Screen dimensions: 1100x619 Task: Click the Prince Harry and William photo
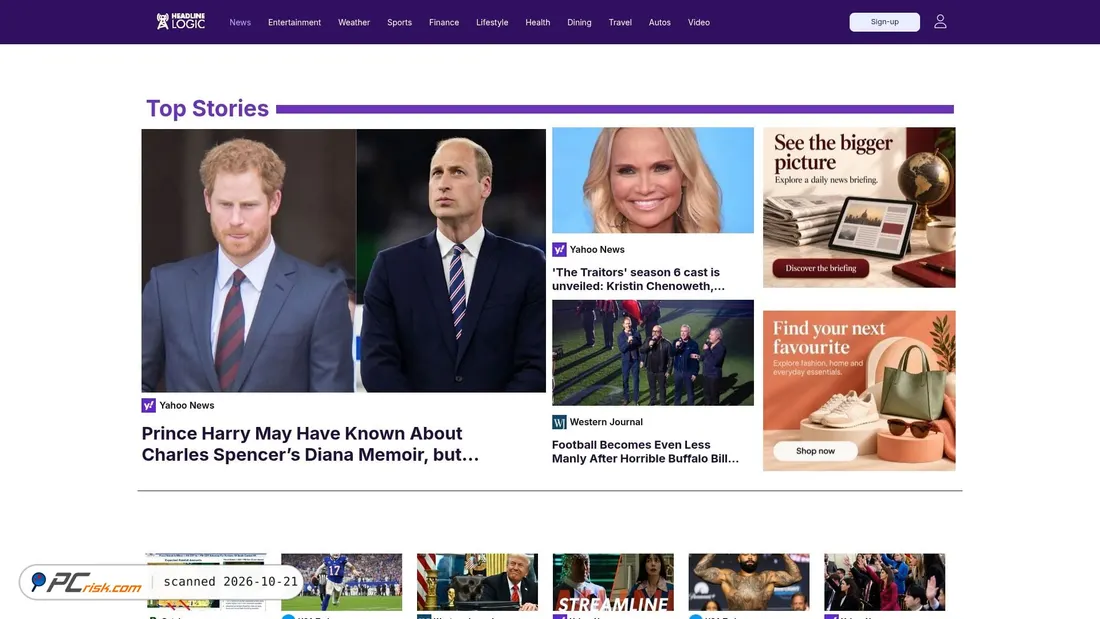344,260
